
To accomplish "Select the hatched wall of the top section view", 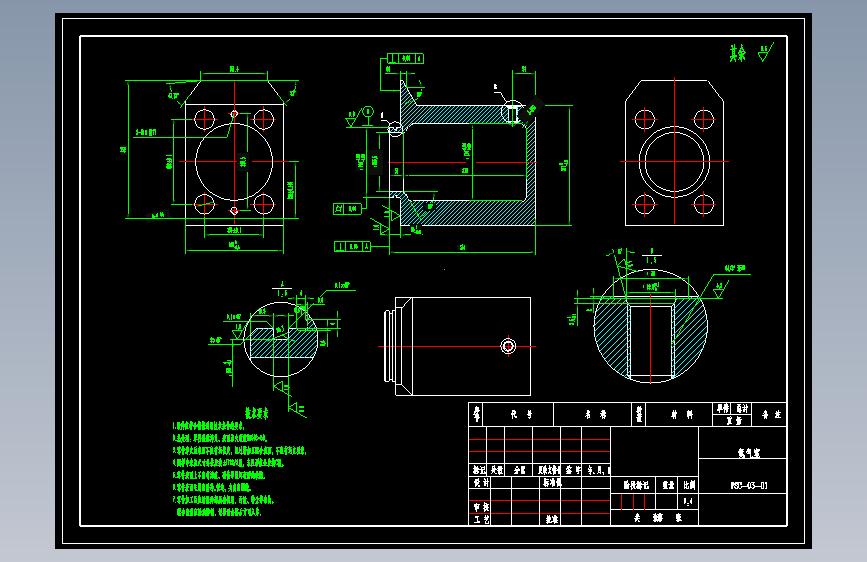I will pos(459,114).
